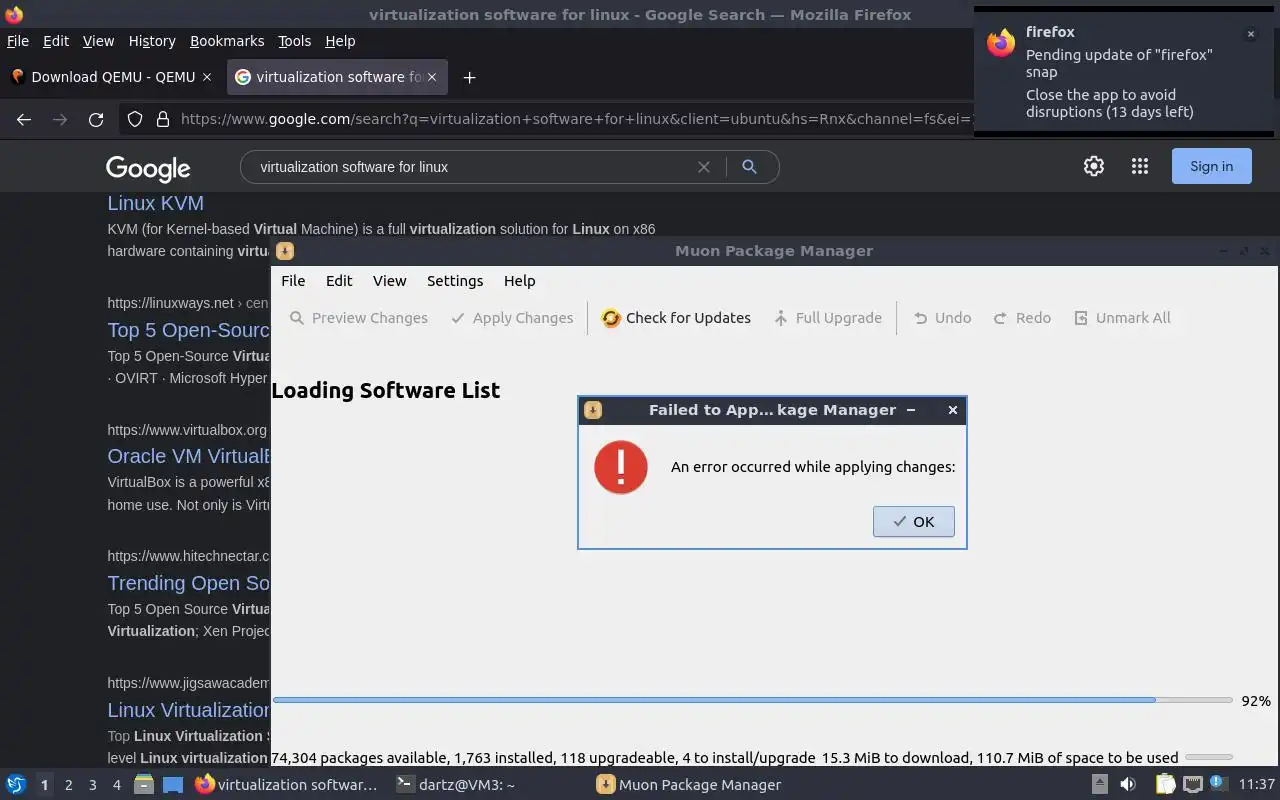The width and height of the screenshot is (1280, 800).
Task: Switch to desktop workspace 4
Action: [116, 785]
